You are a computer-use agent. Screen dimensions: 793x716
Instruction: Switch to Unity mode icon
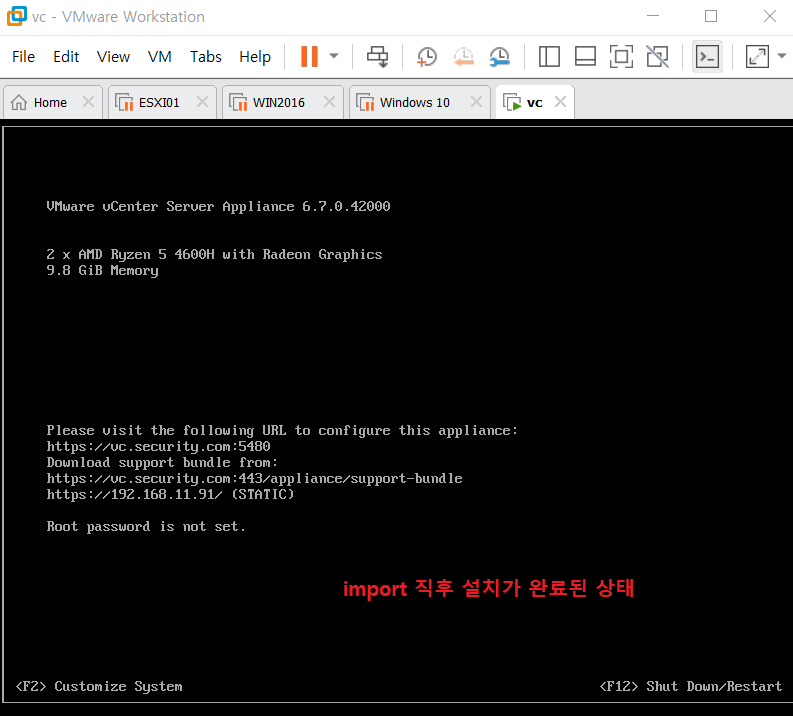coord(657,56)
